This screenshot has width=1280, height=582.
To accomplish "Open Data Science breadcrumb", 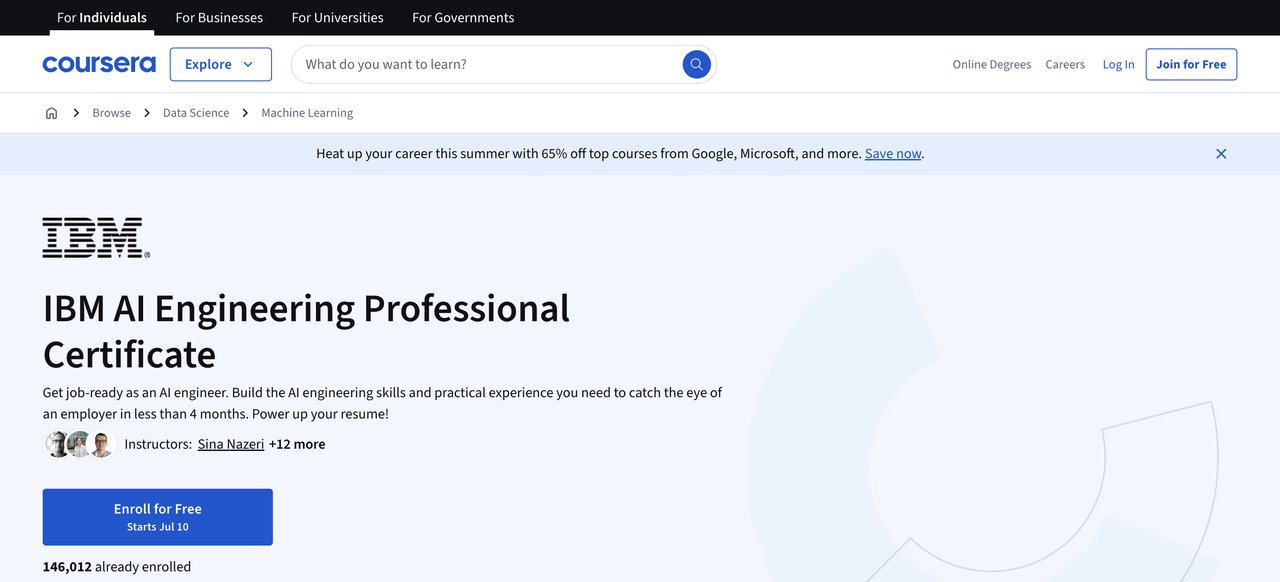I will tap(196, 113).
